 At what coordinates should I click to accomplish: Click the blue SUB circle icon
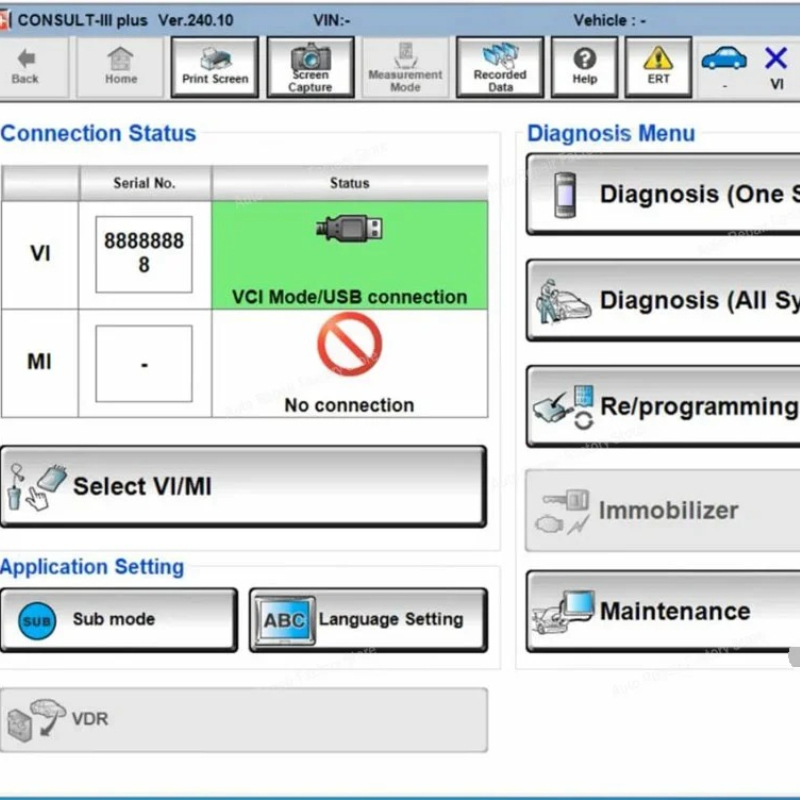pyautogui.click(x=37, y=621)
